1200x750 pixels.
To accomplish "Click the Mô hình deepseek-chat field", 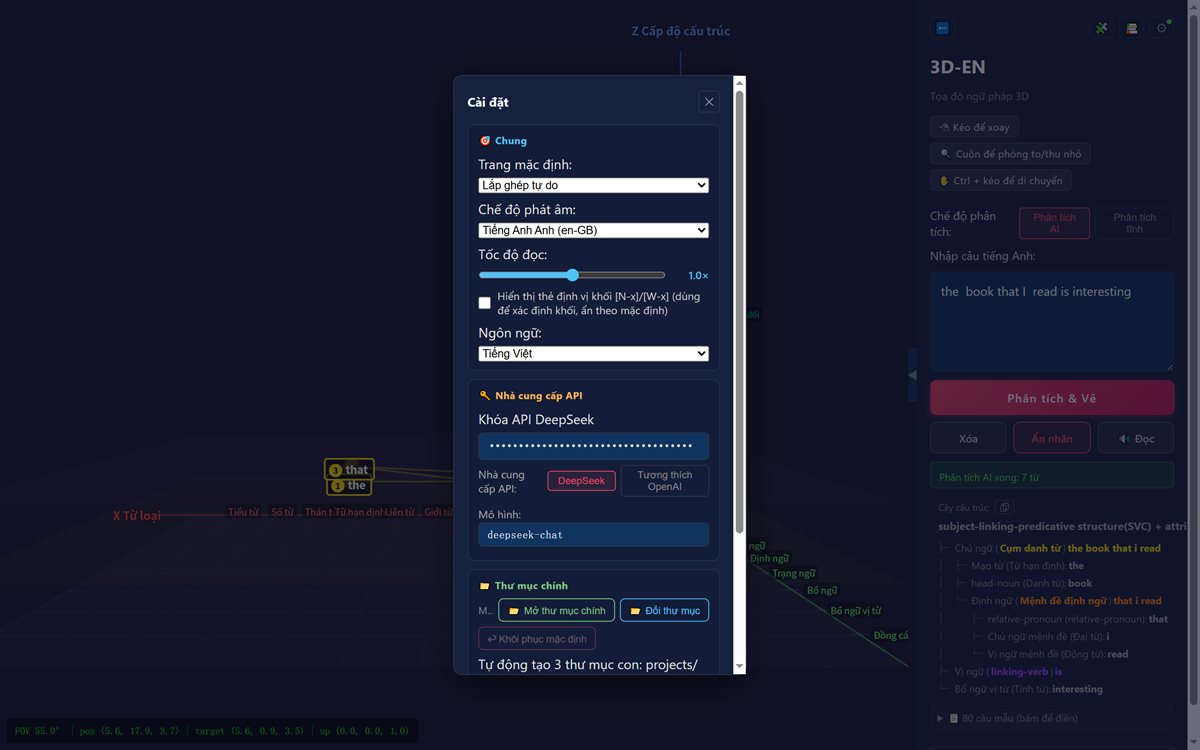I will [594, 535].
